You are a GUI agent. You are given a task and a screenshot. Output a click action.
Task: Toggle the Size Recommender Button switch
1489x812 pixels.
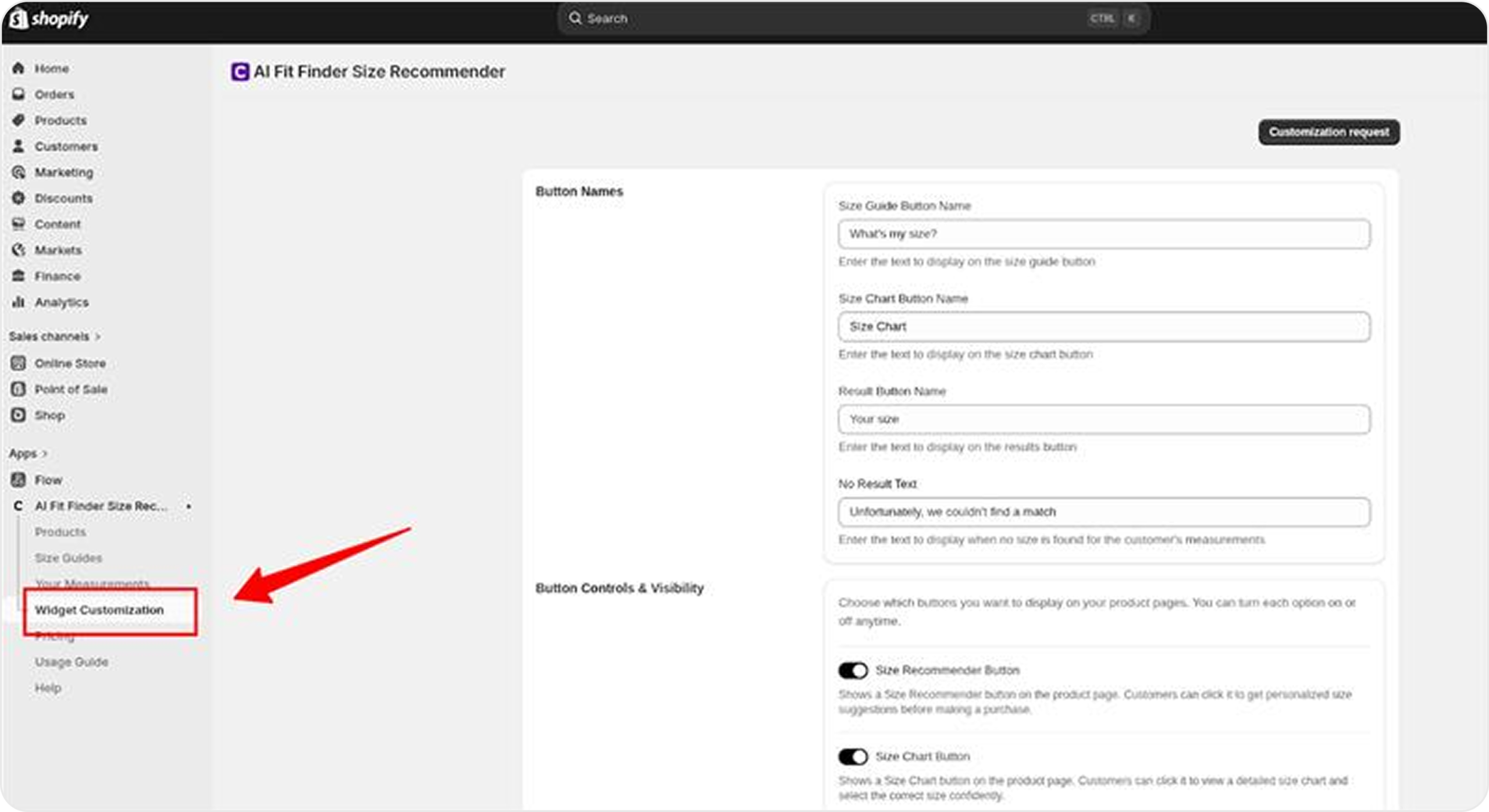tap(853, 670)
